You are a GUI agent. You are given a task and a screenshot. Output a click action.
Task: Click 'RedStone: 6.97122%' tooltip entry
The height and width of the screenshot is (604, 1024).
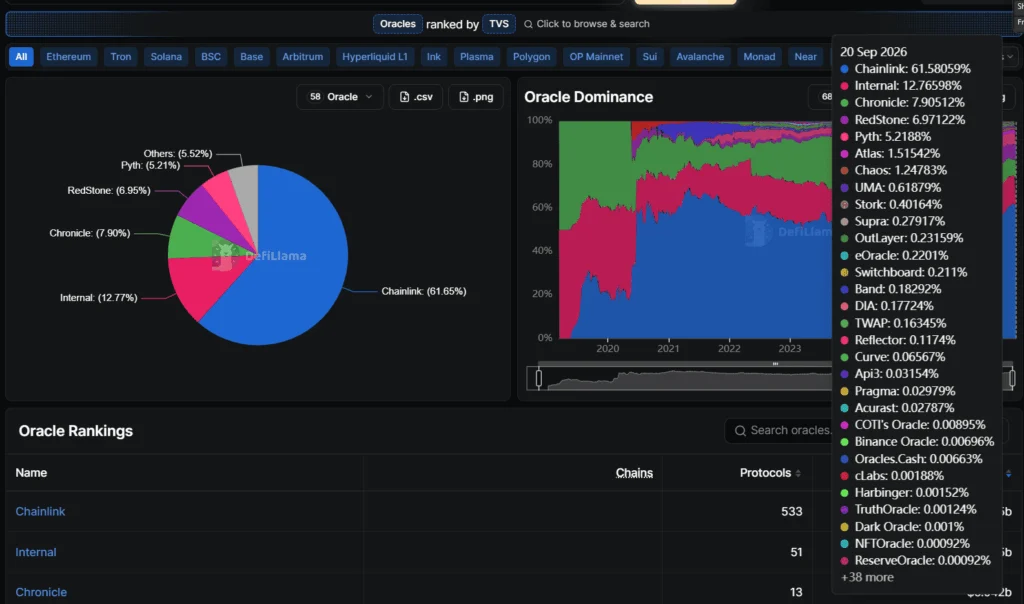point(910,119)
